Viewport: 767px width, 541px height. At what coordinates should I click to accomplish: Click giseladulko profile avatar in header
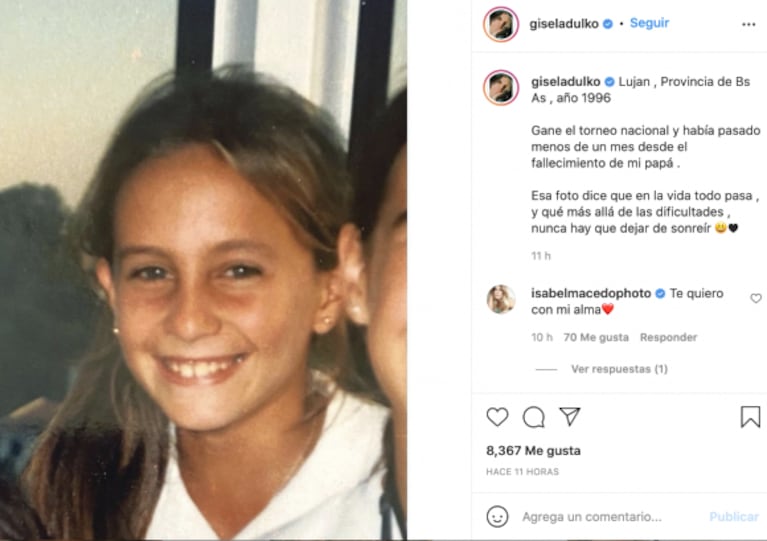[500, 24]
